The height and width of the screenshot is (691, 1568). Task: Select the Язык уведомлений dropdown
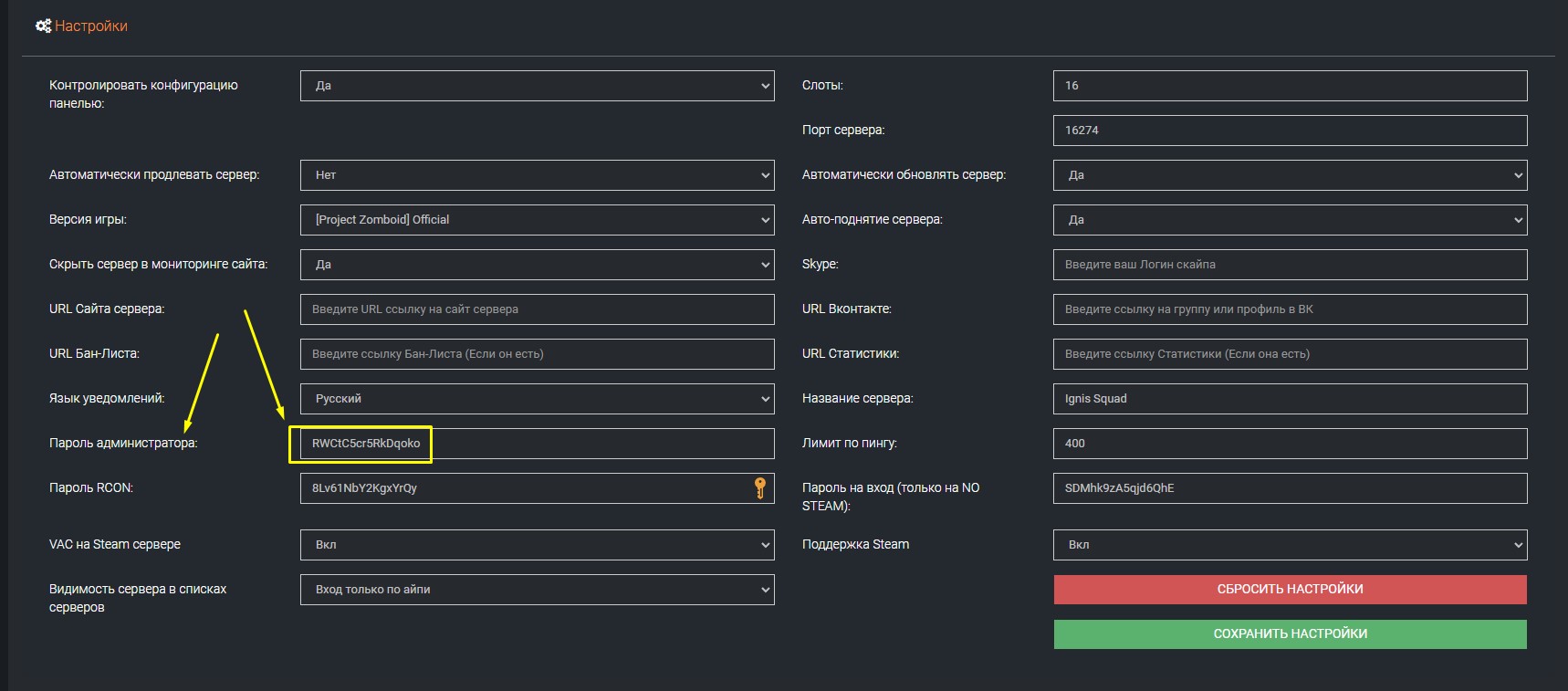537,399
